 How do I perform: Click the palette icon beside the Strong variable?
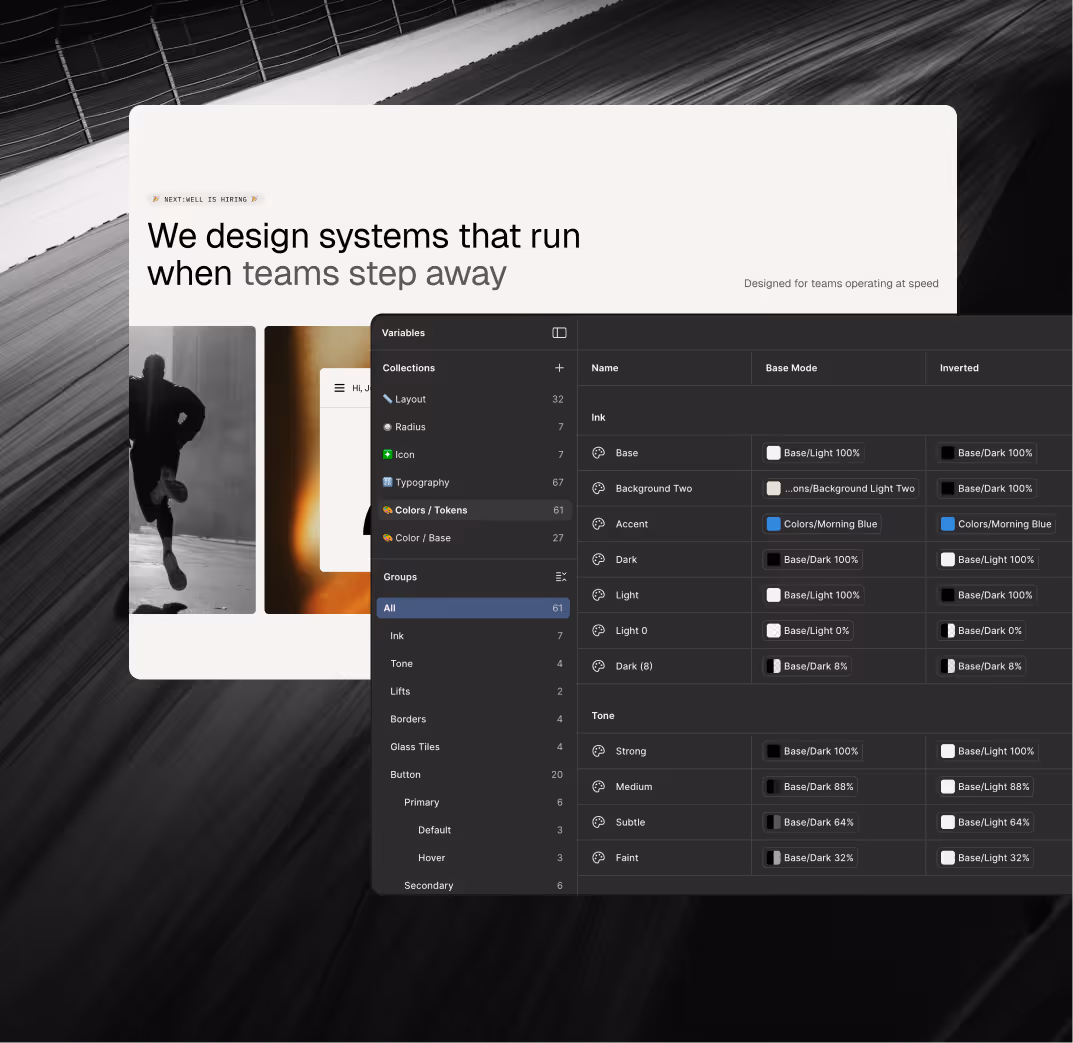598,751
